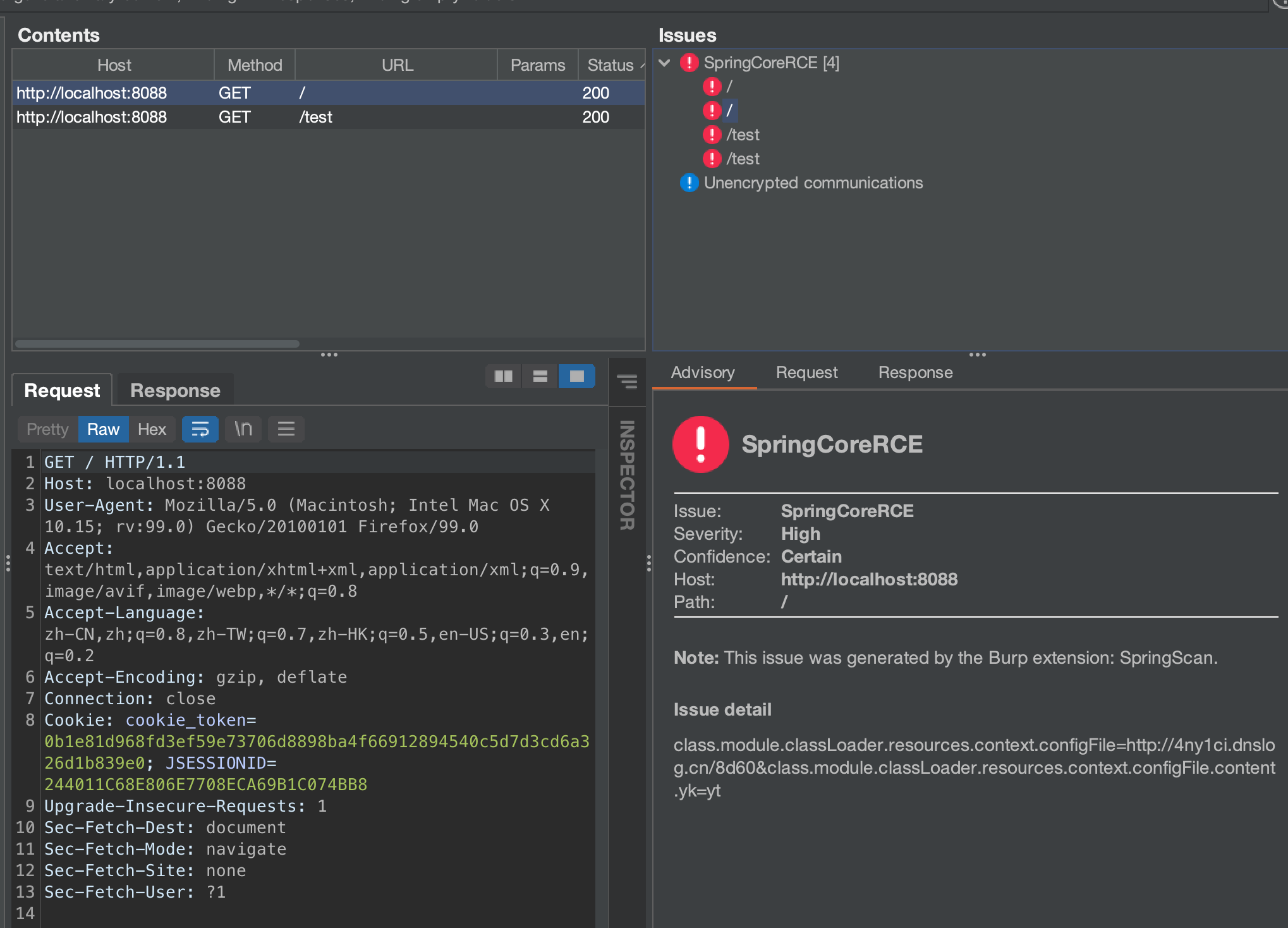The height and width of the screenshot is (928, 1288).
Task: Click the large red alert icon in Advisory
Action: click(700, 444)
